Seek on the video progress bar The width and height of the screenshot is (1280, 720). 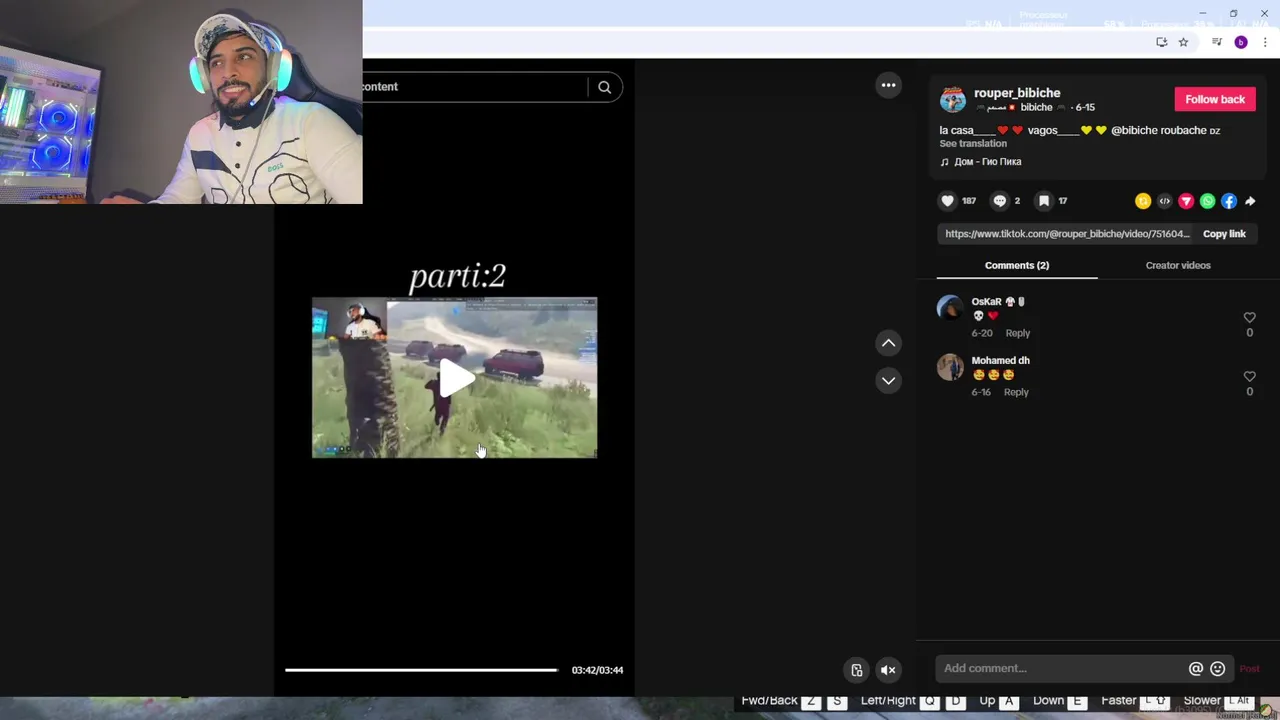421,670
